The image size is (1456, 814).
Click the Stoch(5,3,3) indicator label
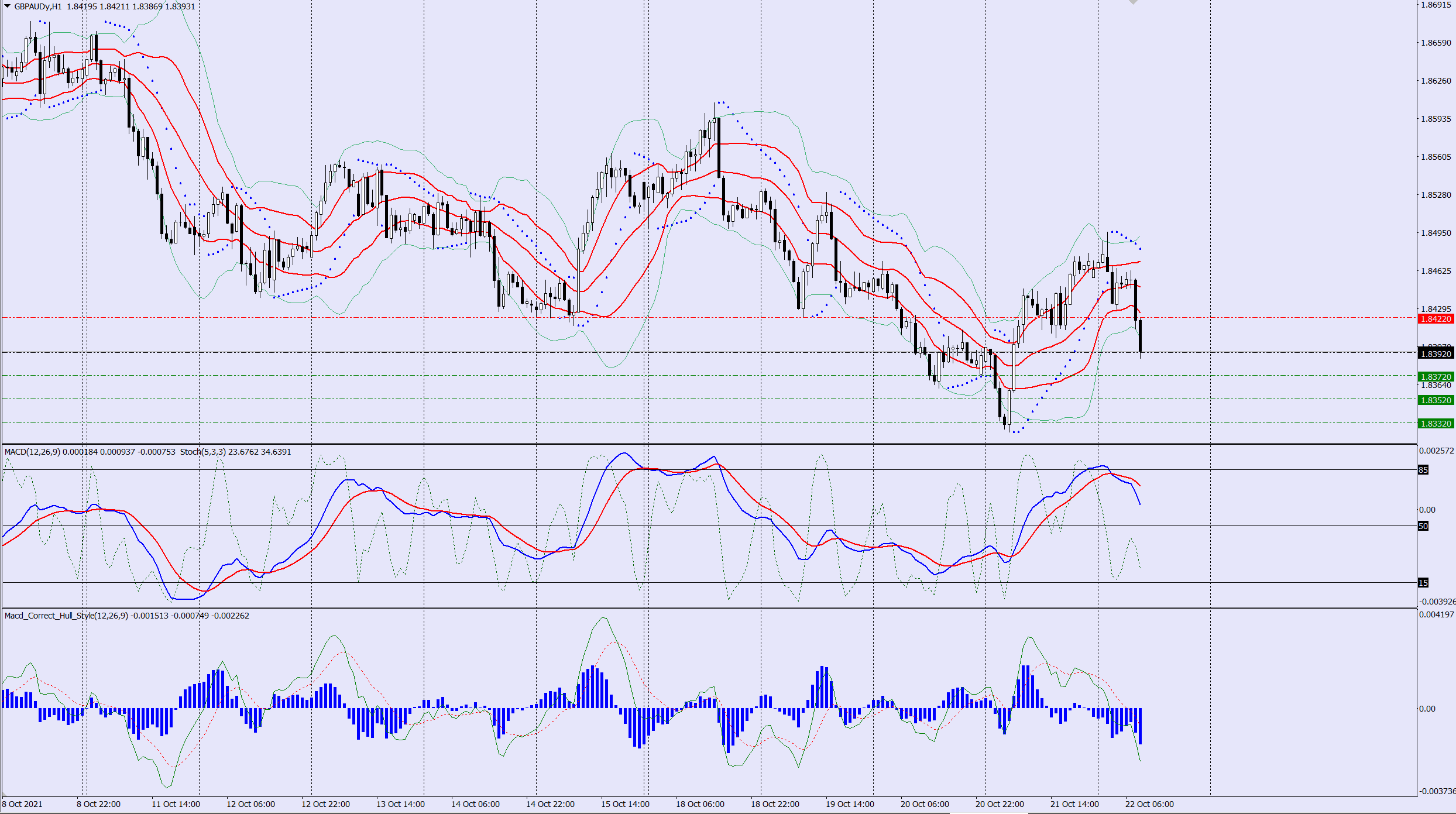click(203, 452)
